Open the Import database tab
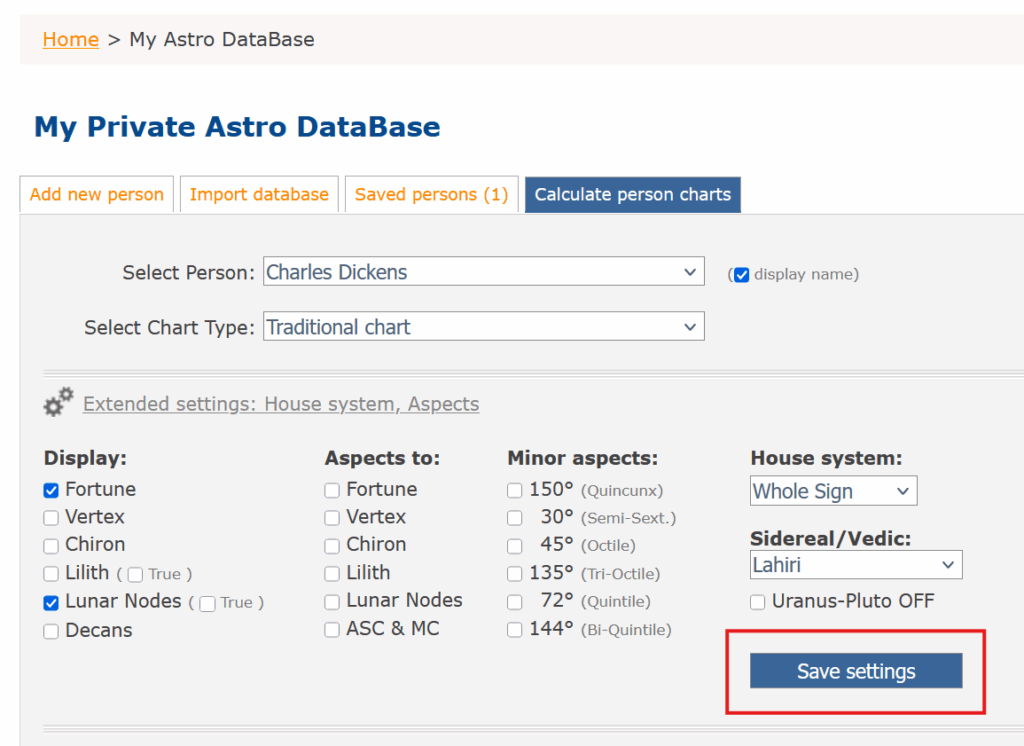Image resolution: width=1024 pixels, height=746 pixels. point(259,195)
